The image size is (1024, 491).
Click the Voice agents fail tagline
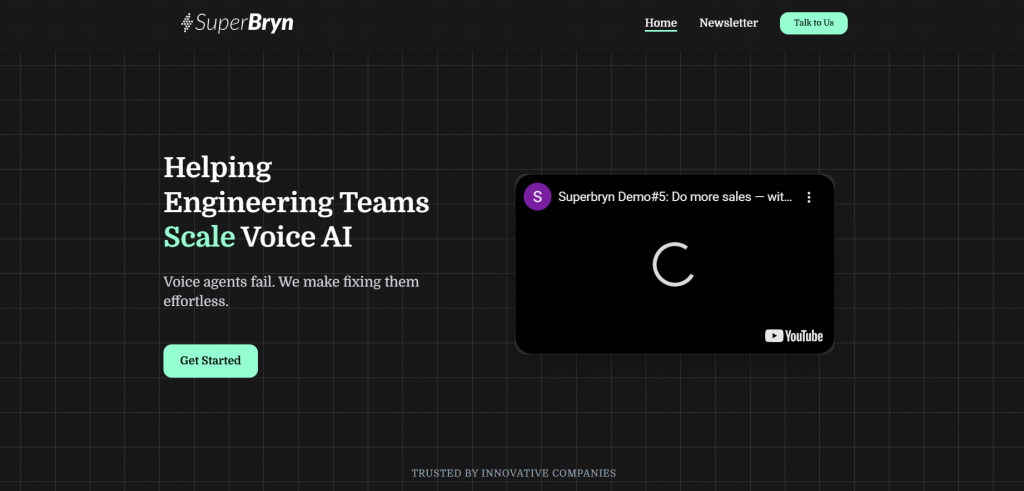(290, 282)
